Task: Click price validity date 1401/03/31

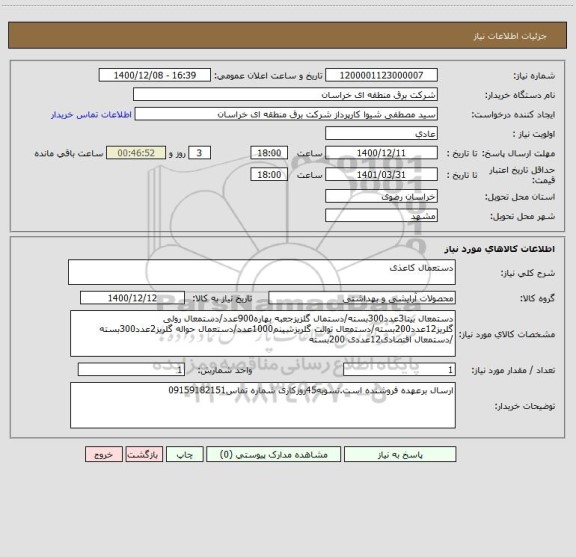Action: (x=381, y=175)
